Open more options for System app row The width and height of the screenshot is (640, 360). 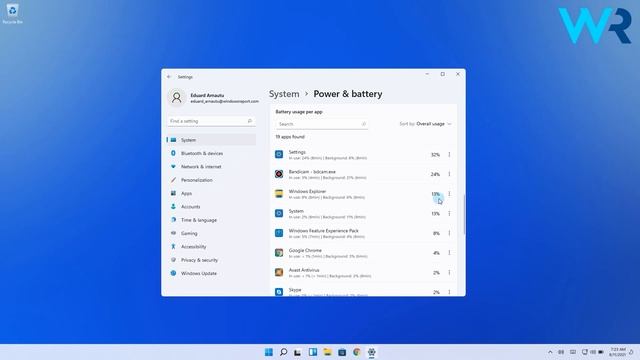[449, 213]
